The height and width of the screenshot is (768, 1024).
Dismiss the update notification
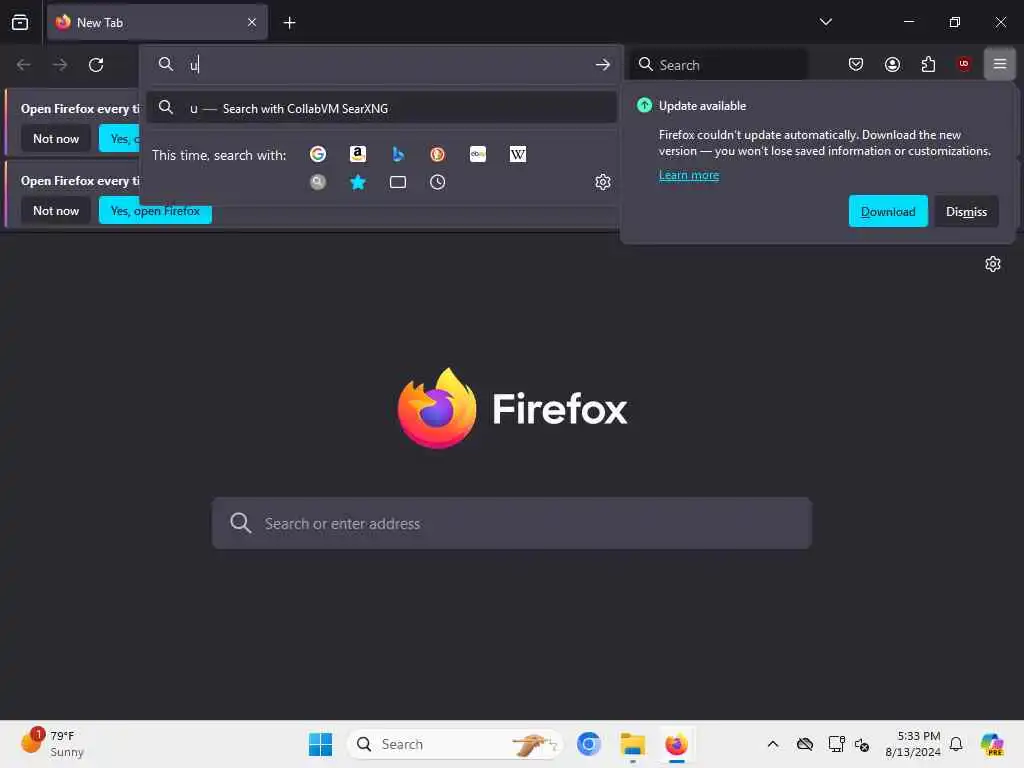[x=966, y=212]
